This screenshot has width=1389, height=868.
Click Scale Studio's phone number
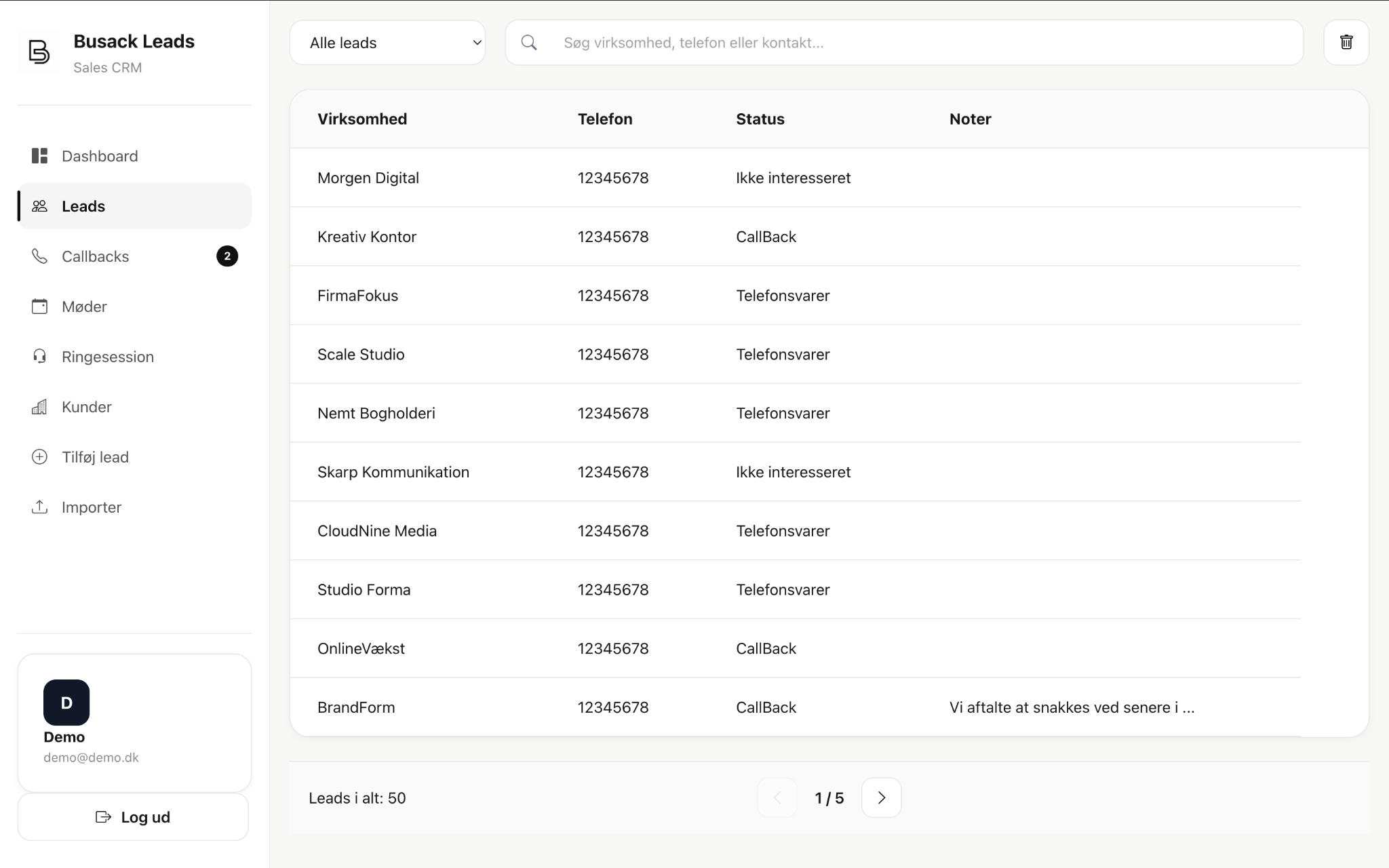[613, 354]
